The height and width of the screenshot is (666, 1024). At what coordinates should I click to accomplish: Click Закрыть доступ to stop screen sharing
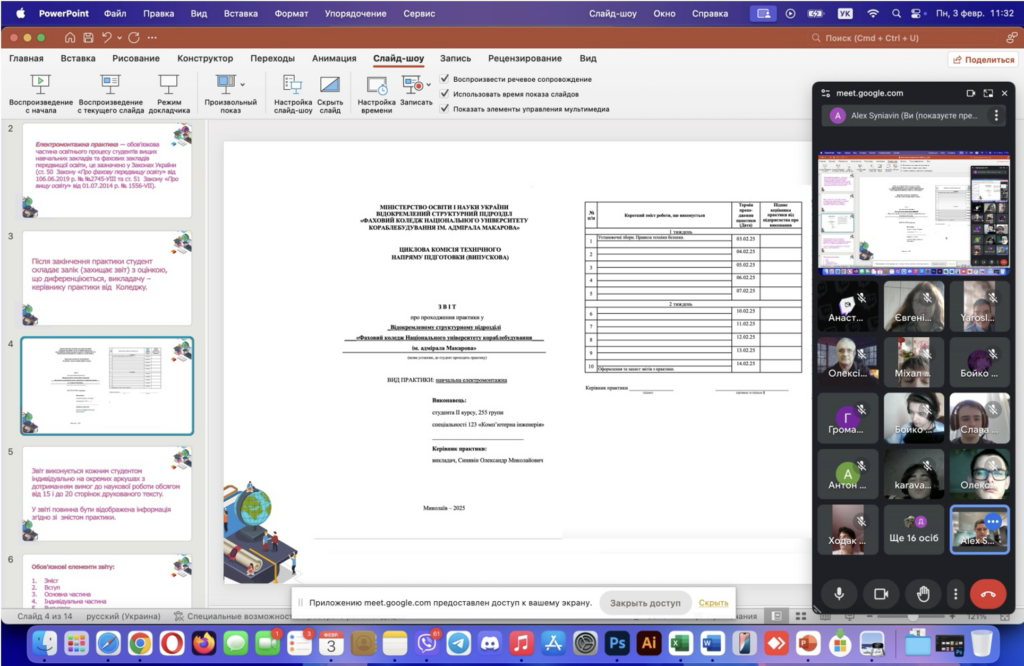click(x=645, y=603)
